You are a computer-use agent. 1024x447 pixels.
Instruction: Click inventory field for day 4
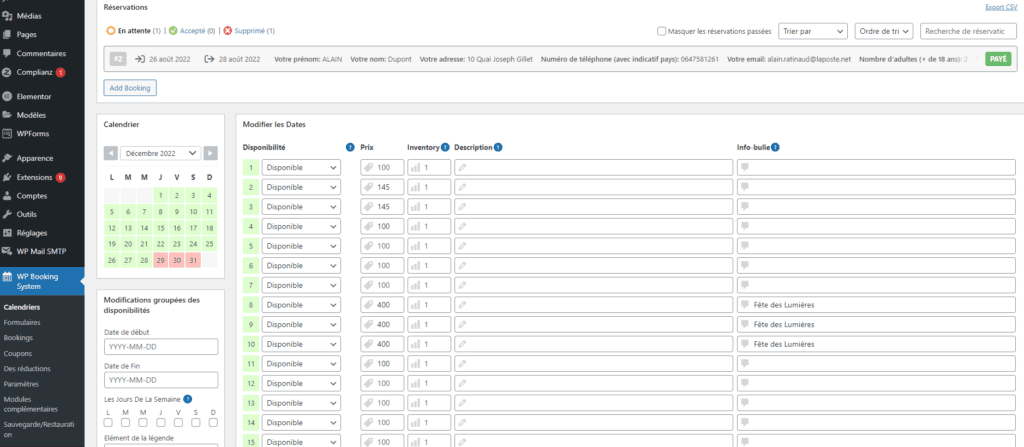tap(429, 226)
